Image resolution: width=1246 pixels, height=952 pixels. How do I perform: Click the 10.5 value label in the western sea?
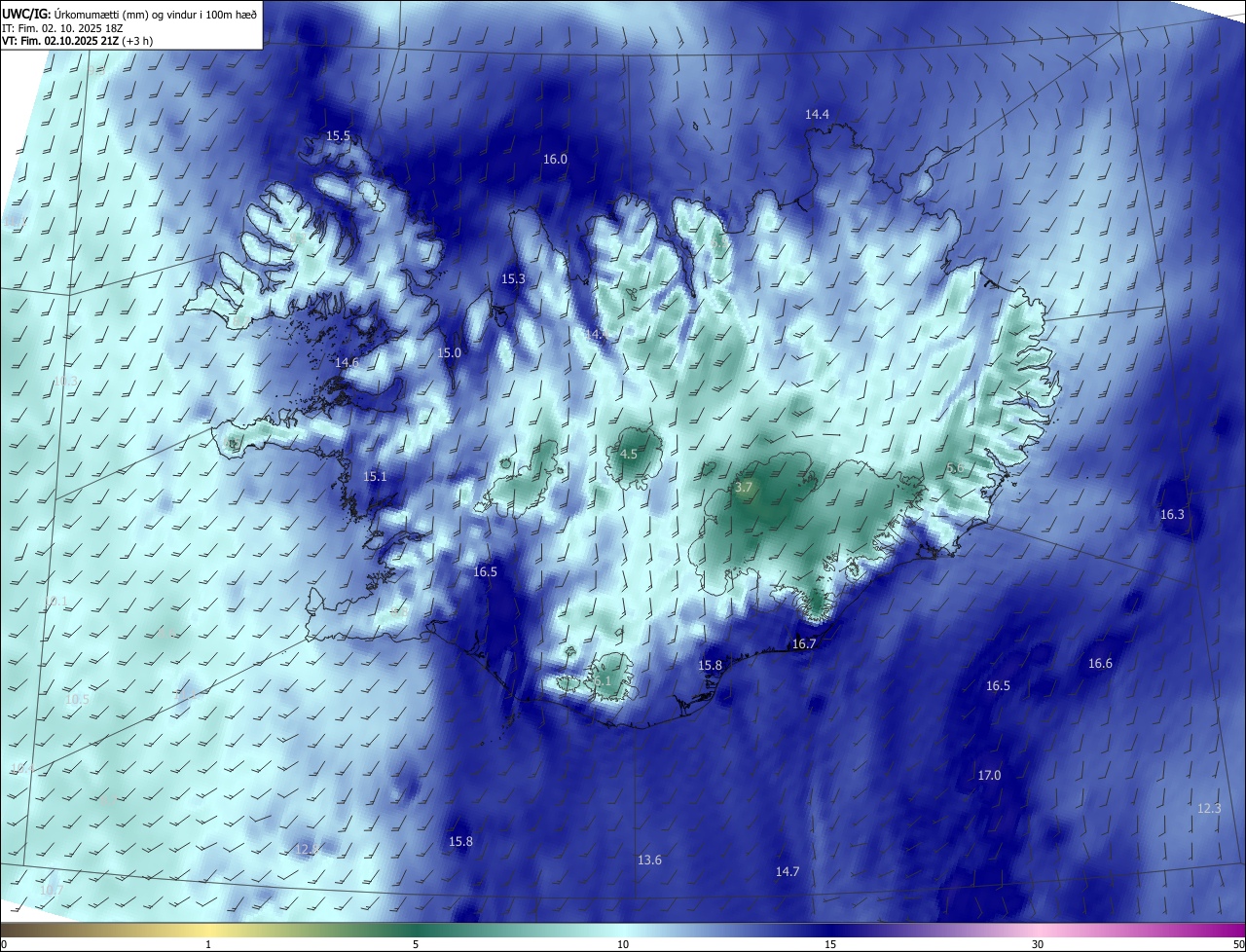[x=77, y=700]
